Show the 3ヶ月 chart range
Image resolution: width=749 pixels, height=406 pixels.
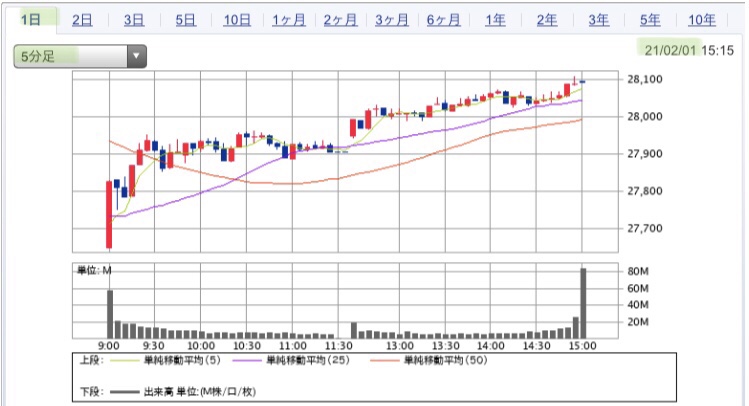tap(392, 20)
